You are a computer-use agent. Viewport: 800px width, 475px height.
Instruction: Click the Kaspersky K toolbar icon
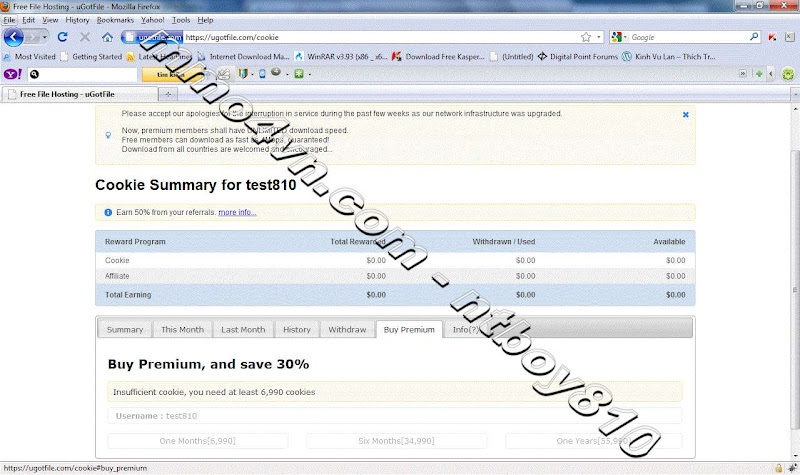[x=772, y=37]
